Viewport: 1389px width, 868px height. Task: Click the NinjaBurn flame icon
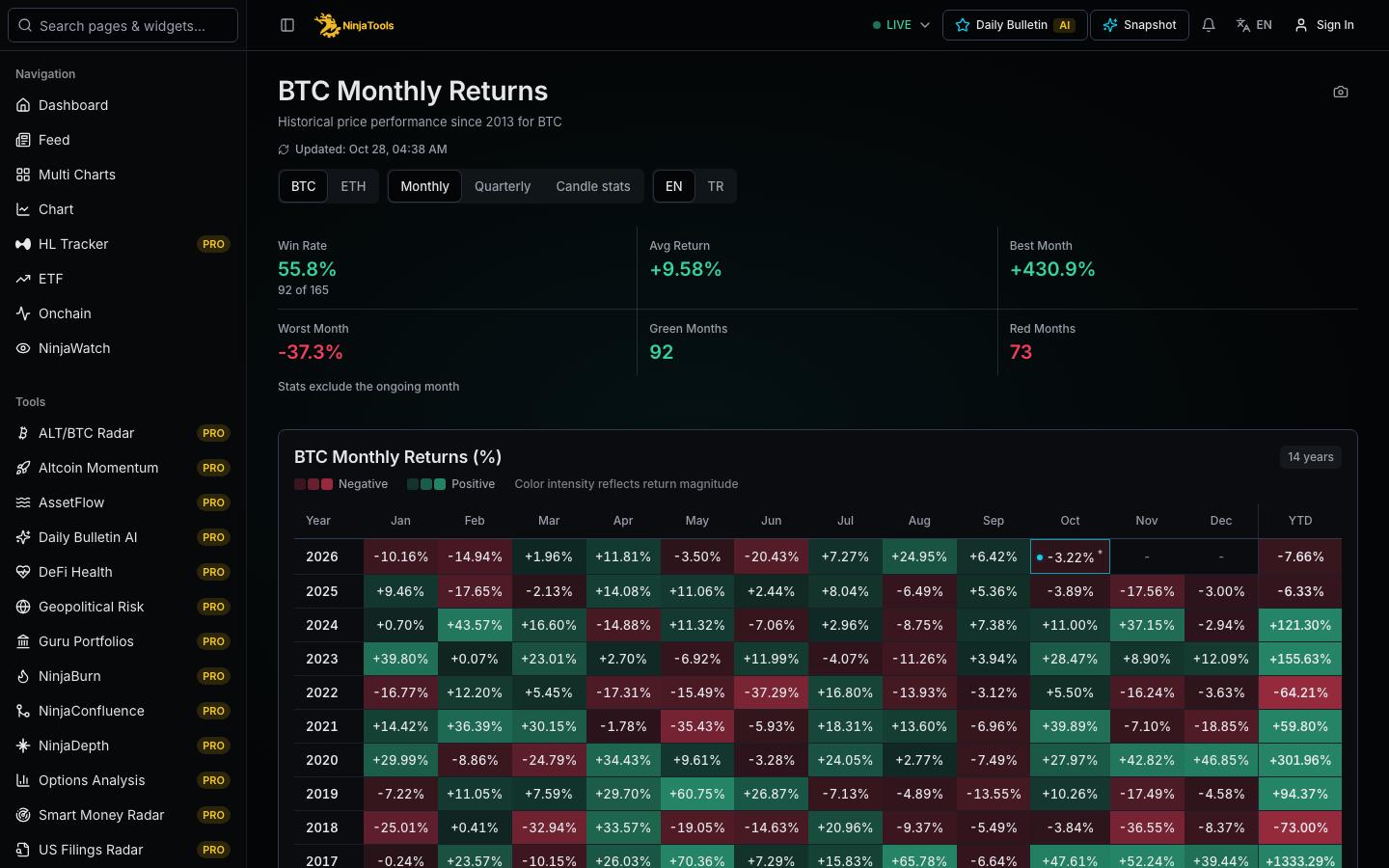pos(23,676)
